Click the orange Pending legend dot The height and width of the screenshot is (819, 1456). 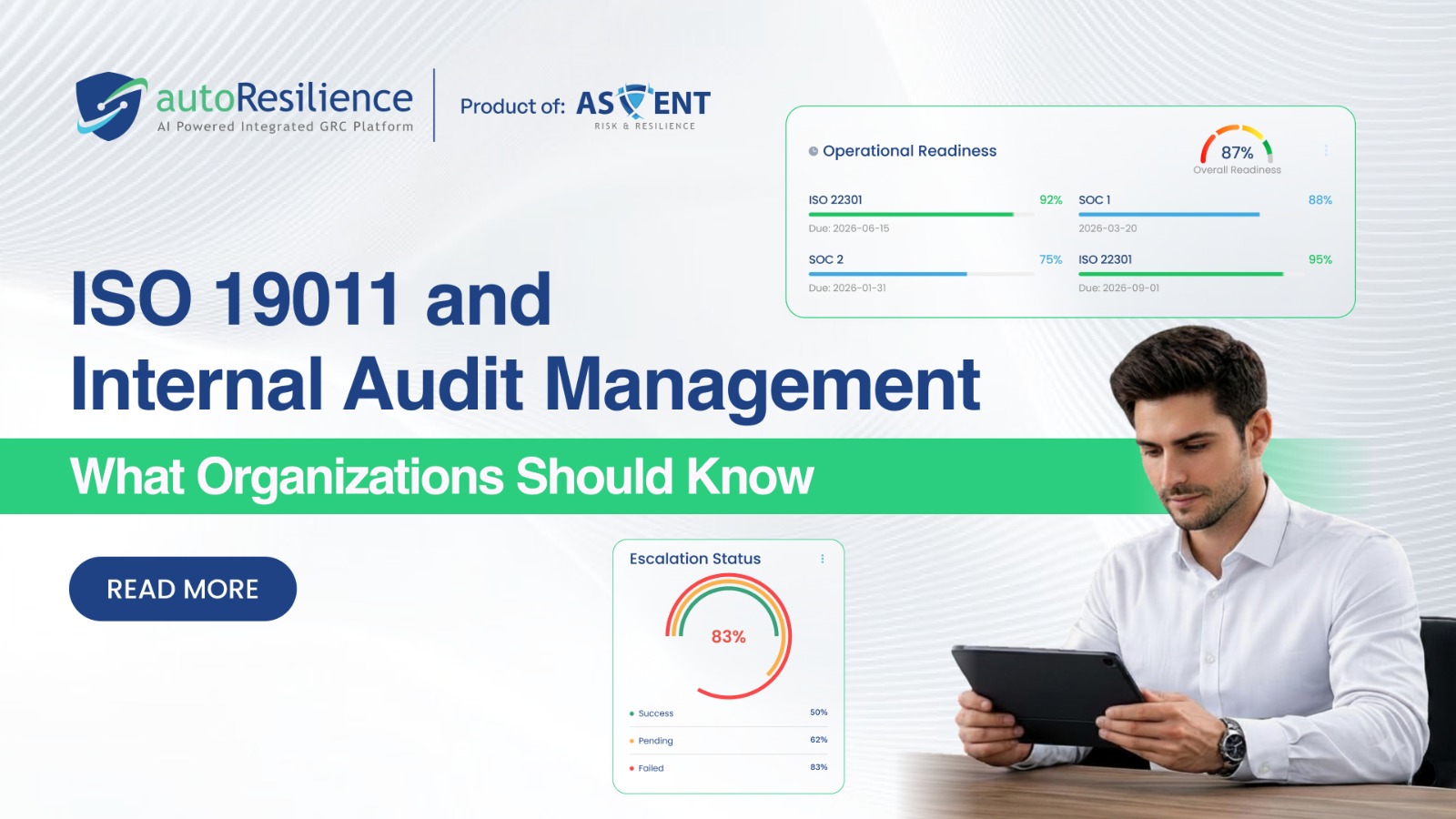coord(632,741)
